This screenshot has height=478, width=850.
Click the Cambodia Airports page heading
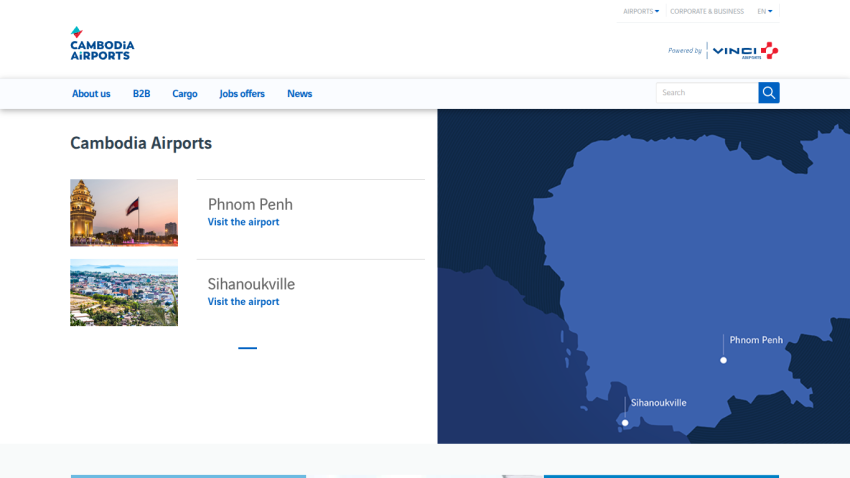tap(141, 143)
